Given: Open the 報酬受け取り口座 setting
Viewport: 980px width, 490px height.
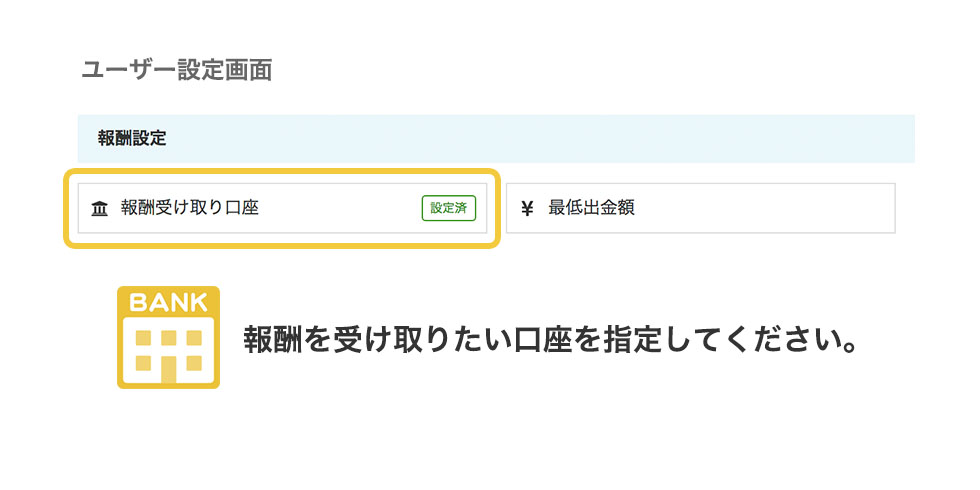Looking at the screenshot, I should point(282,208).
